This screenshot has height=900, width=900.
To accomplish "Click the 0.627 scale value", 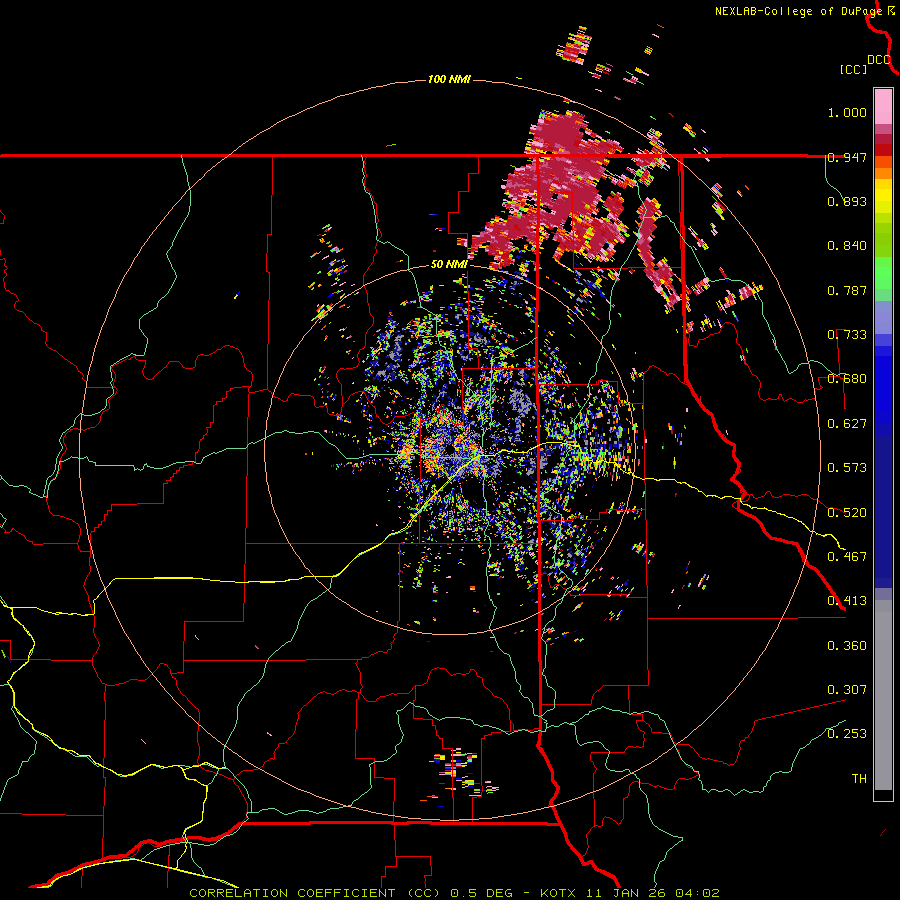I will tap(847, 424).
